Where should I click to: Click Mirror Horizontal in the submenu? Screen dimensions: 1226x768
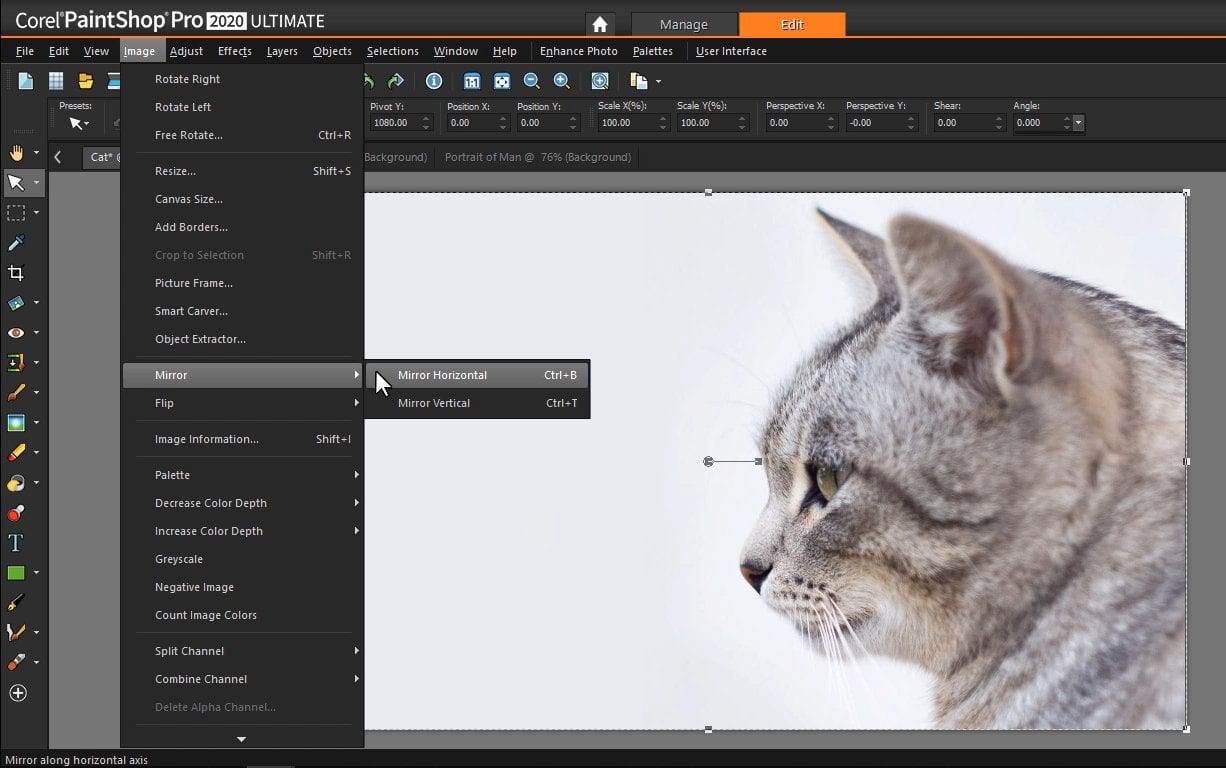point(443,375)
